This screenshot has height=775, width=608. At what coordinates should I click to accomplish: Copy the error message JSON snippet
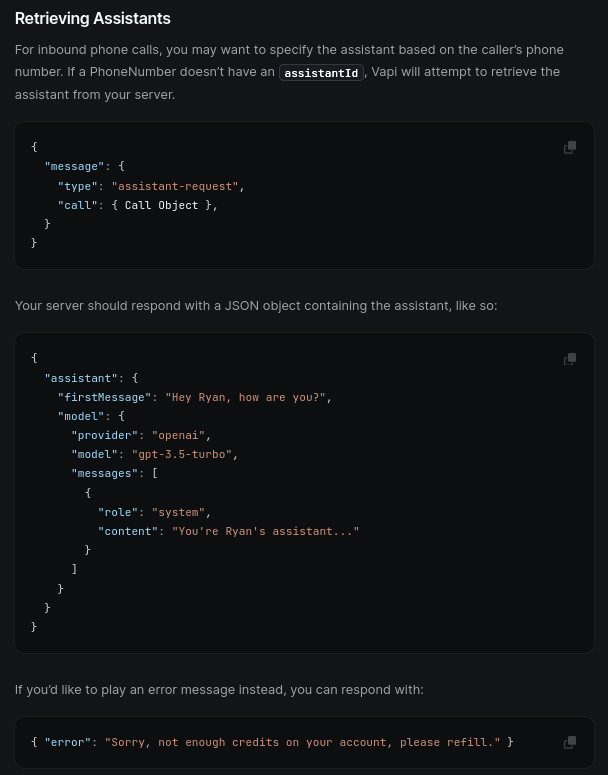coord(570,742)
